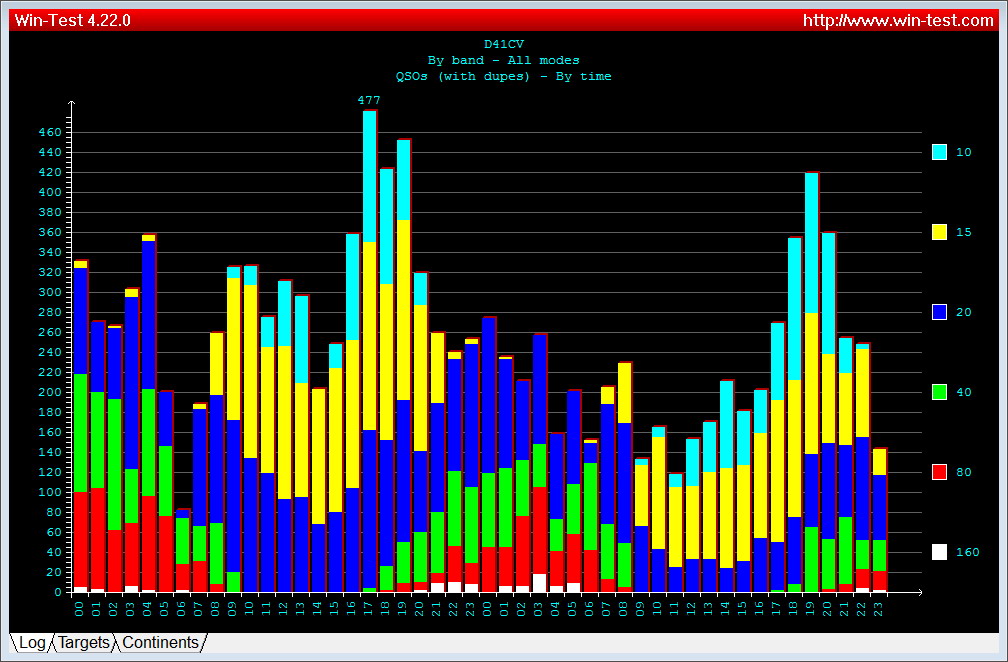Open the Targets tab

pyautogui.click(x=83, y=643)
